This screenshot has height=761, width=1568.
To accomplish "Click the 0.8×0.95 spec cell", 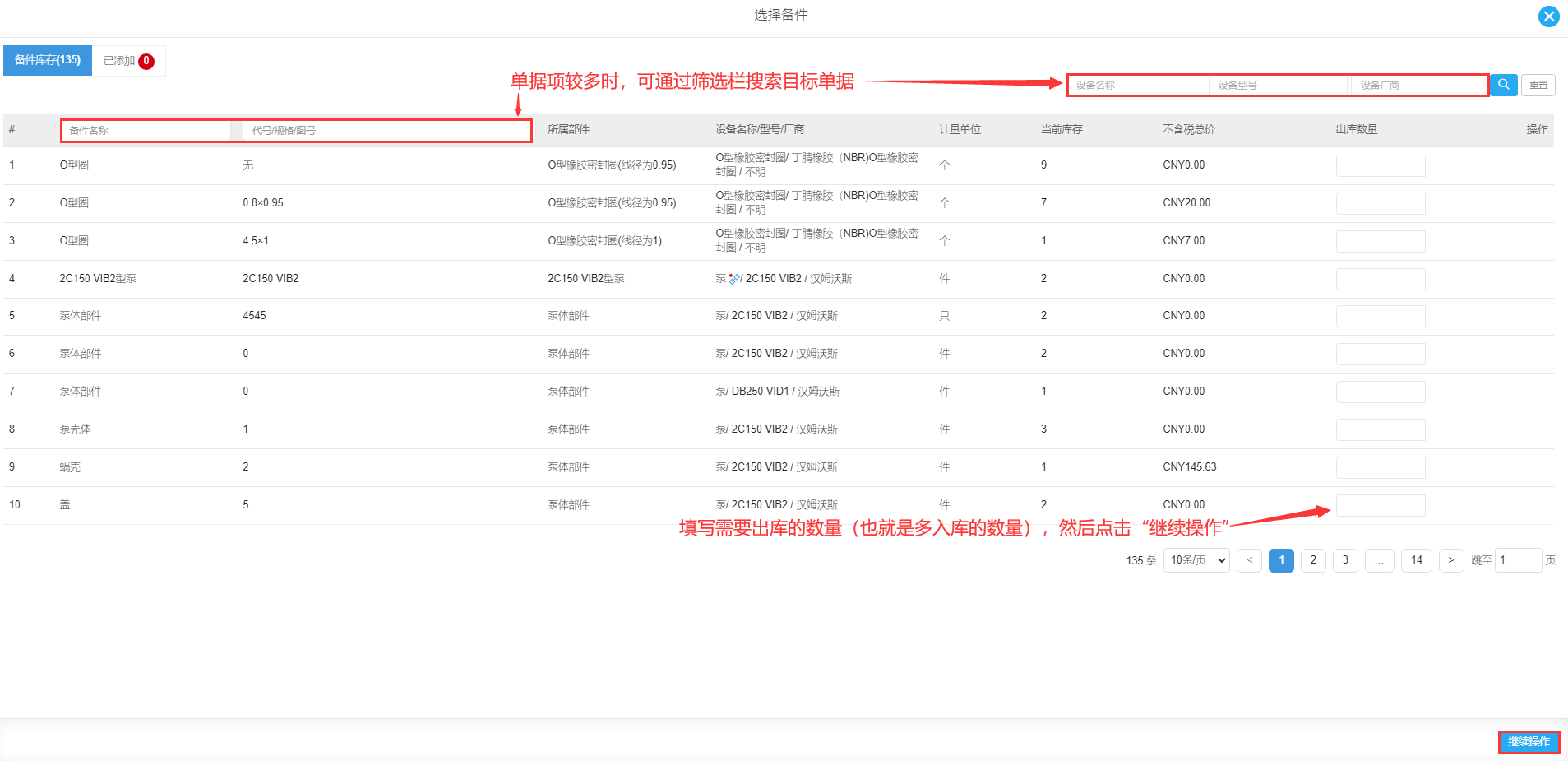I will point(263,203).
